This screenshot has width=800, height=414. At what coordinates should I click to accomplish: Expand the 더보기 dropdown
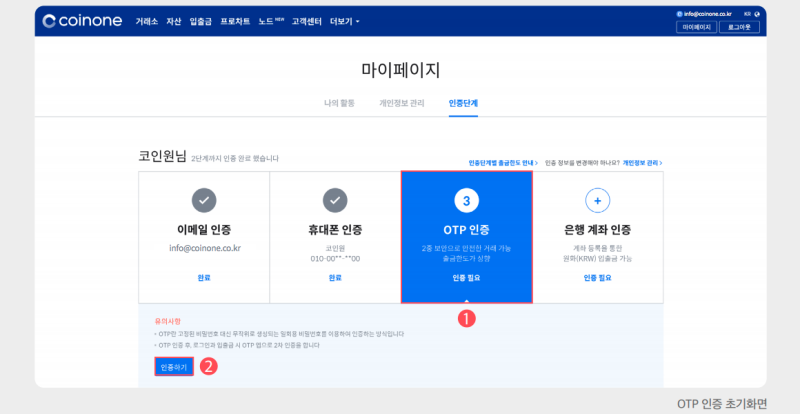tap(345, 21)
